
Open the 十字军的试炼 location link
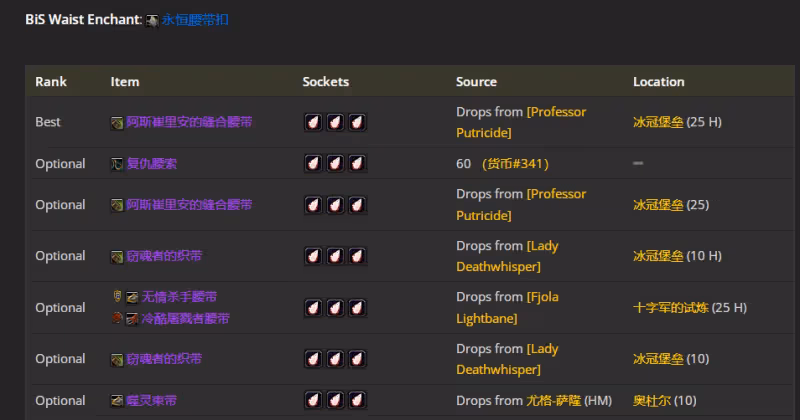pos(671,308)
